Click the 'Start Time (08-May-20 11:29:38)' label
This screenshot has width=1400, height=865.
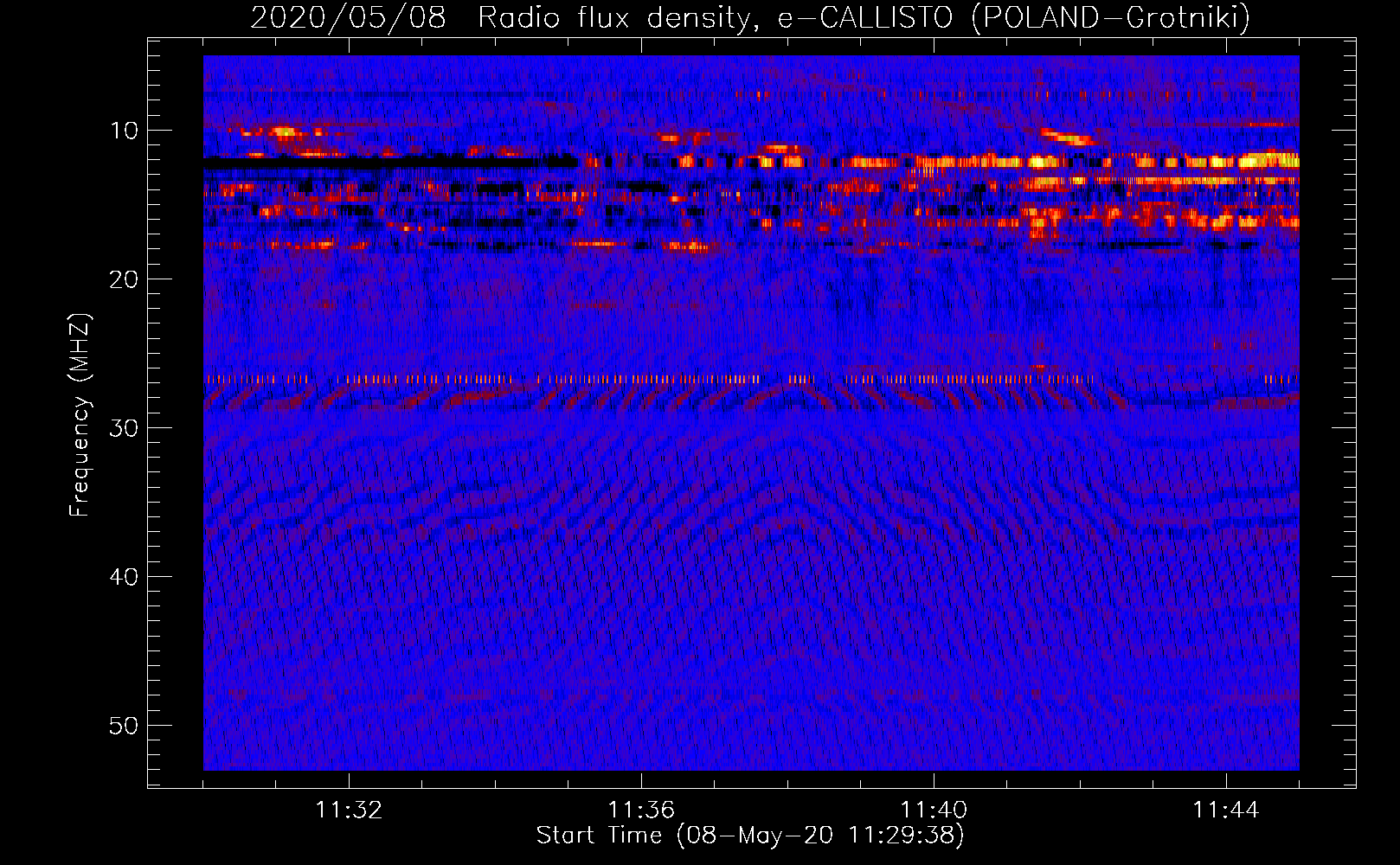click(x=750, y=835)
